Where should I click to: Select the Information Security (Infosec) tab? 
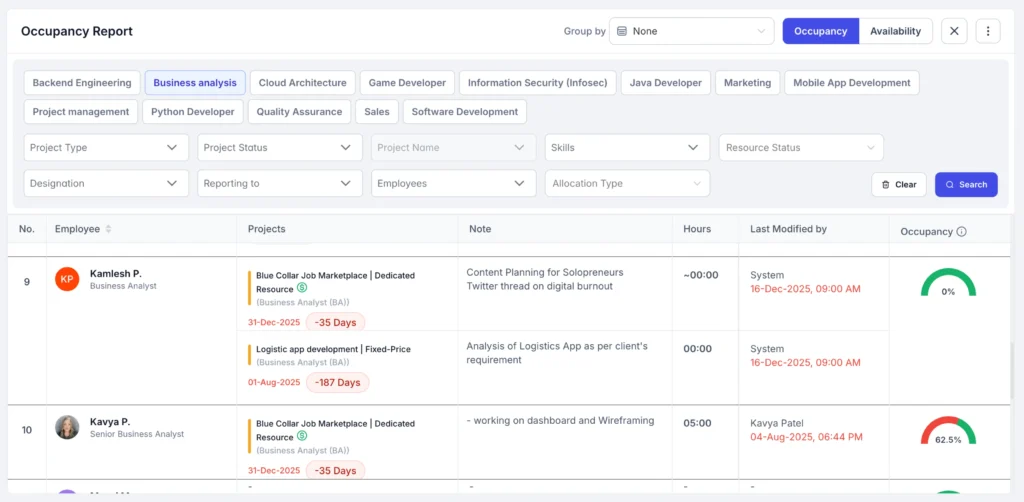(x=537, y=83)
